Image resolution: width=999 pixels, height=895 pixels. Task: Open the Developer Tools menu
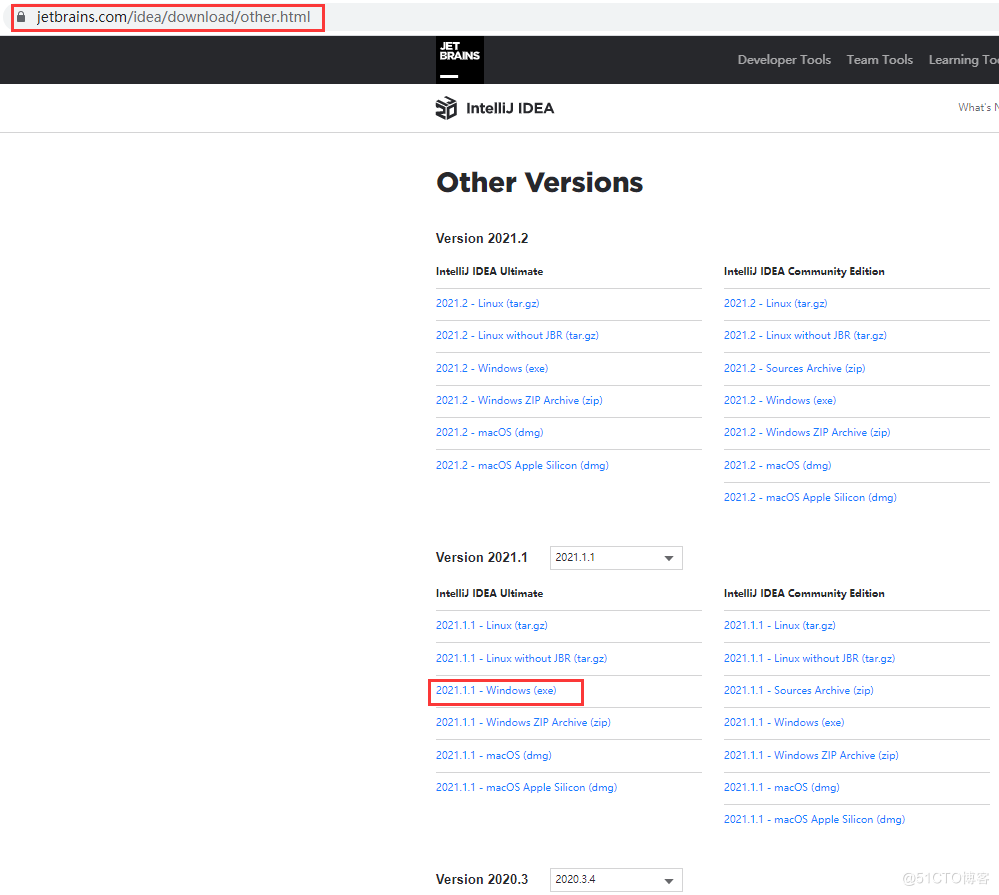[x=784, y=60]
